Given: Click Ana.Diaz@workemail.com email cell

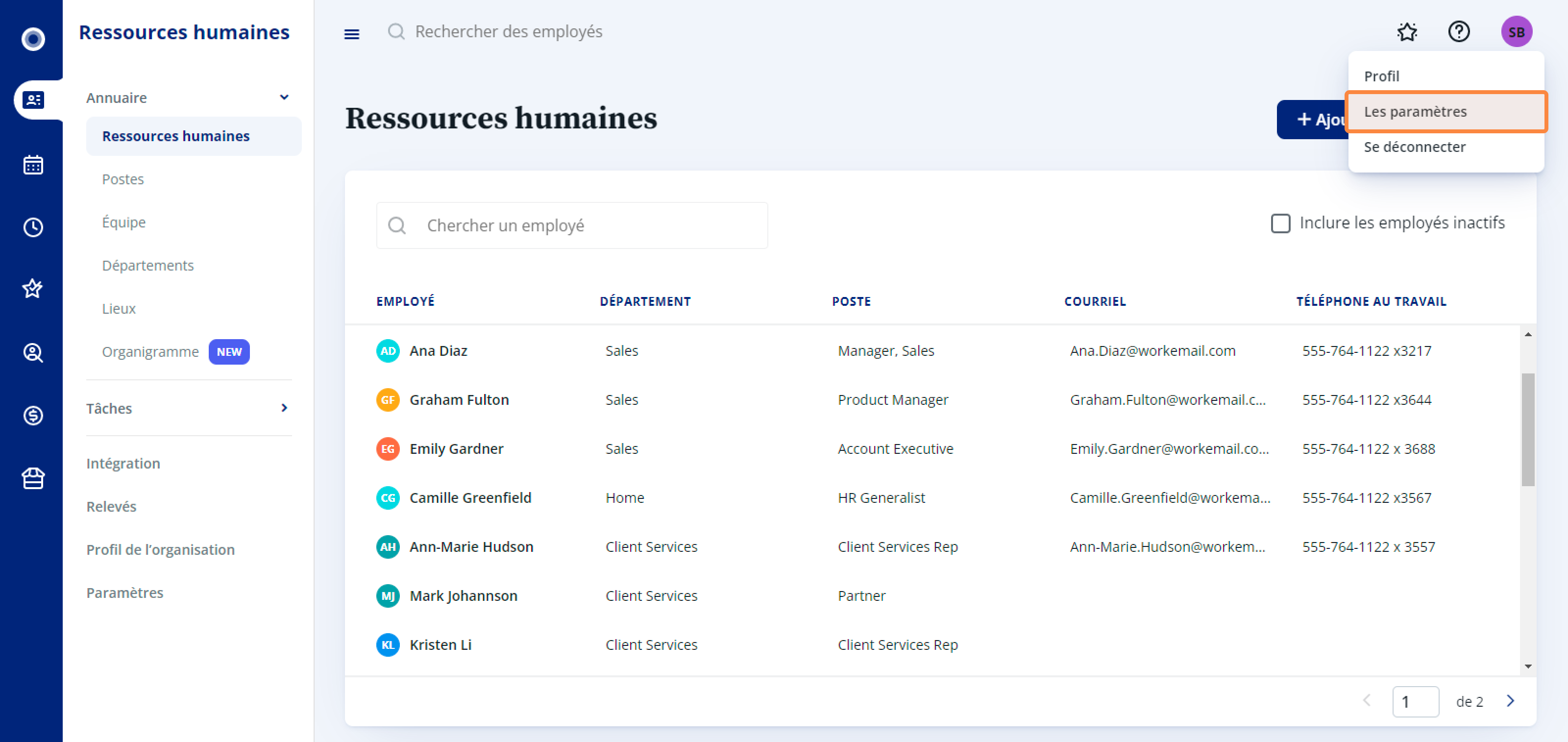Looking at the screenshot, I should point(1152,350).
